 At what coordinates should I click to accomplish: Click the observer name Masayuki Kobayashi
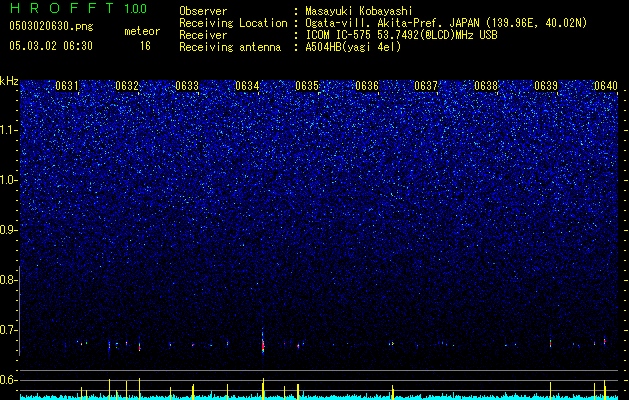click(359, 12)
